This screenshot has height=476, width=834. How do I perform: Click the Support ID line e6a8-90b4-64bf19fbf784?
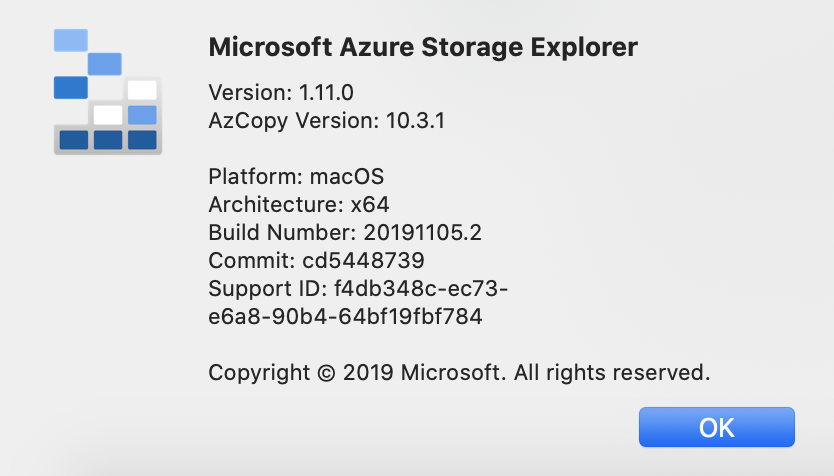pyautogui.click(x=345, y=317)
